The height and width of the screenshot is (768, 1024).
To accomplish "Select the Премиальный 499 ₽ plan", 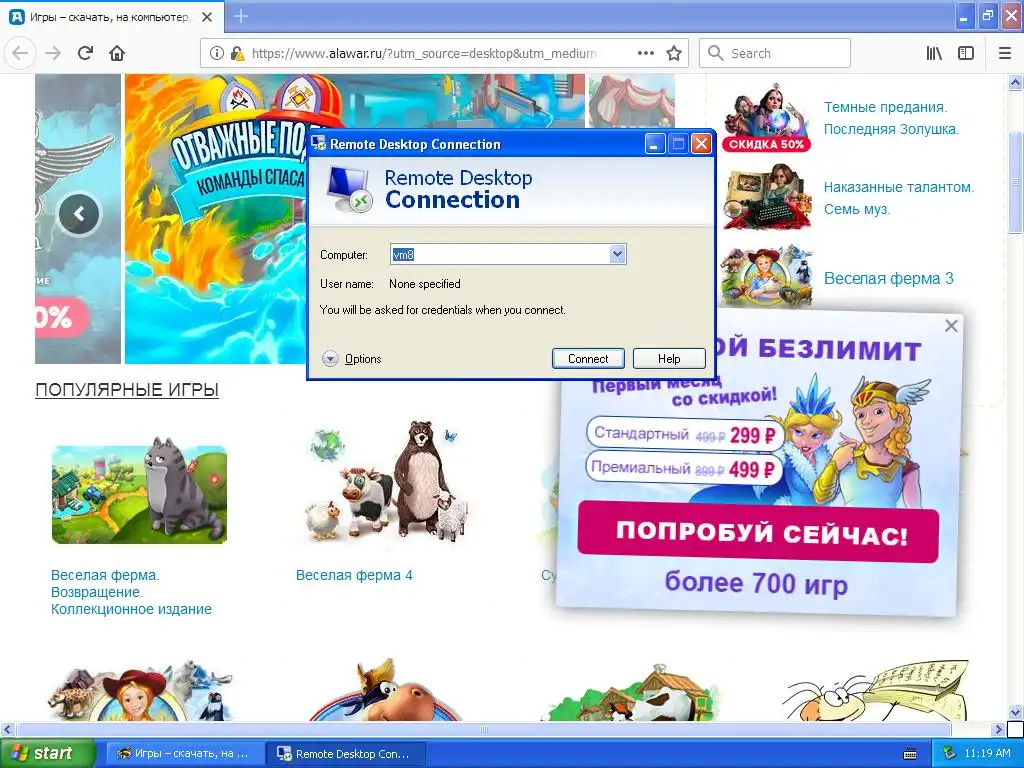I will point(683,468).
